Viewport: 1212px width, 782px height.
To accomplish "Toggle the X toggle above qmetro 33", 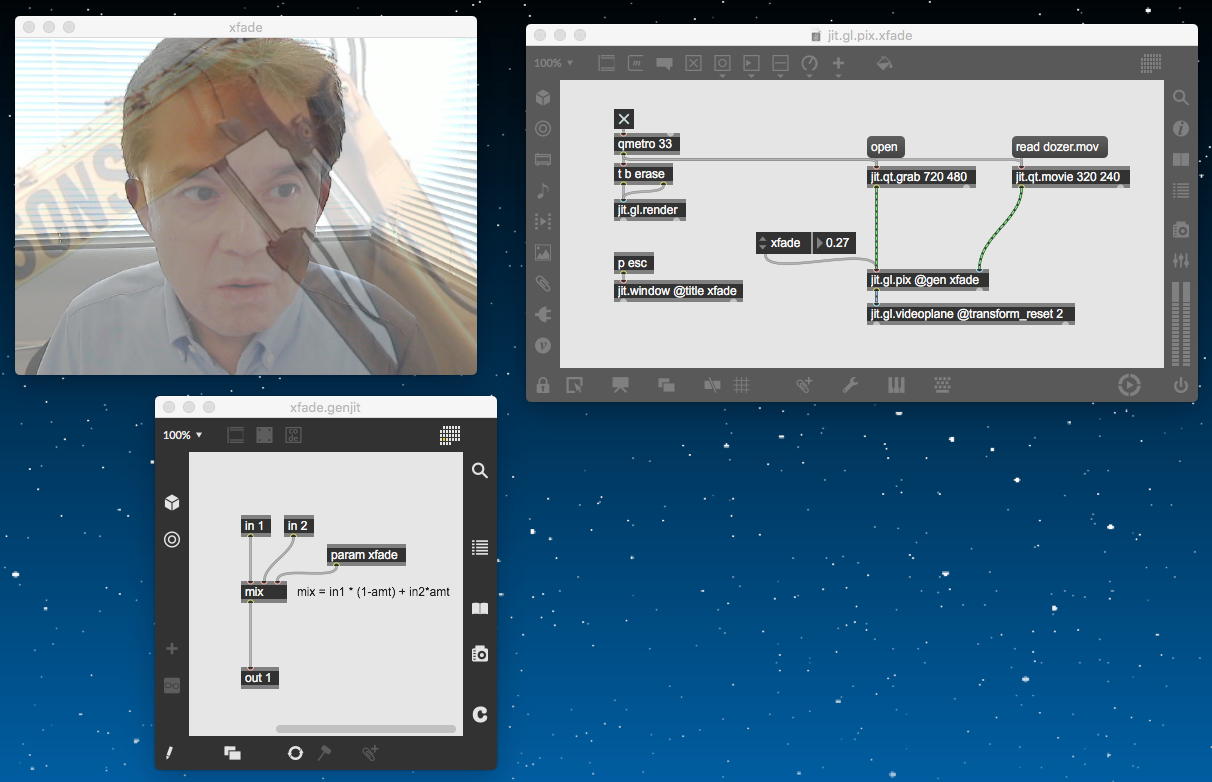I will tap(624, 119).
